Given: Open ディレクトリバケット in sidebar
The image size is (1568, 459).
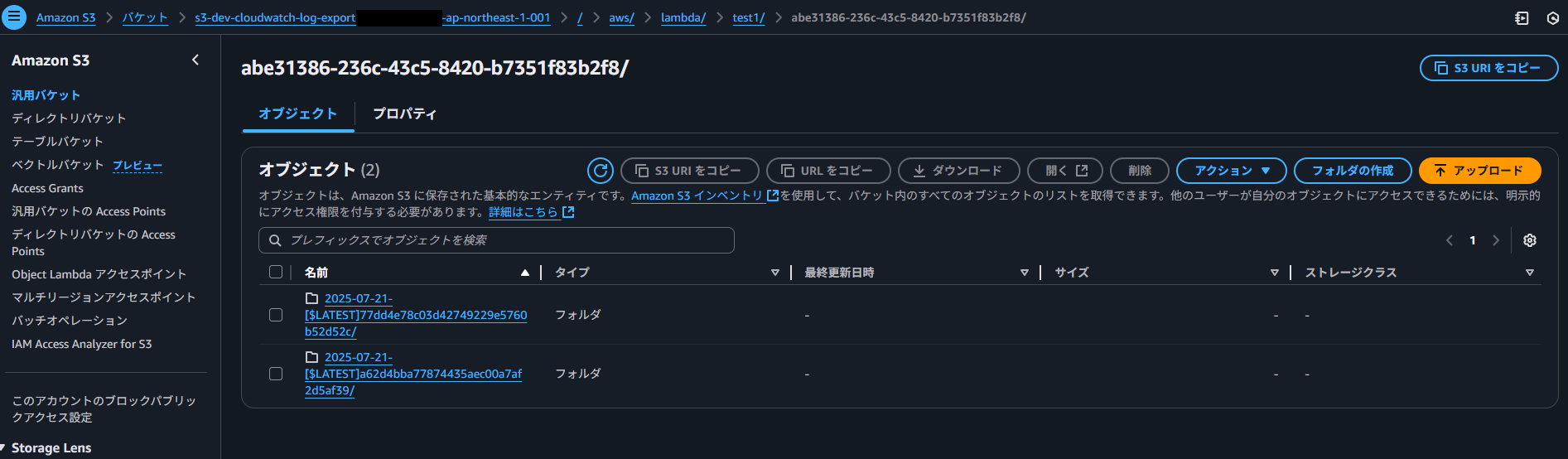Looking at the screenshot, I should tap(69, 118).
